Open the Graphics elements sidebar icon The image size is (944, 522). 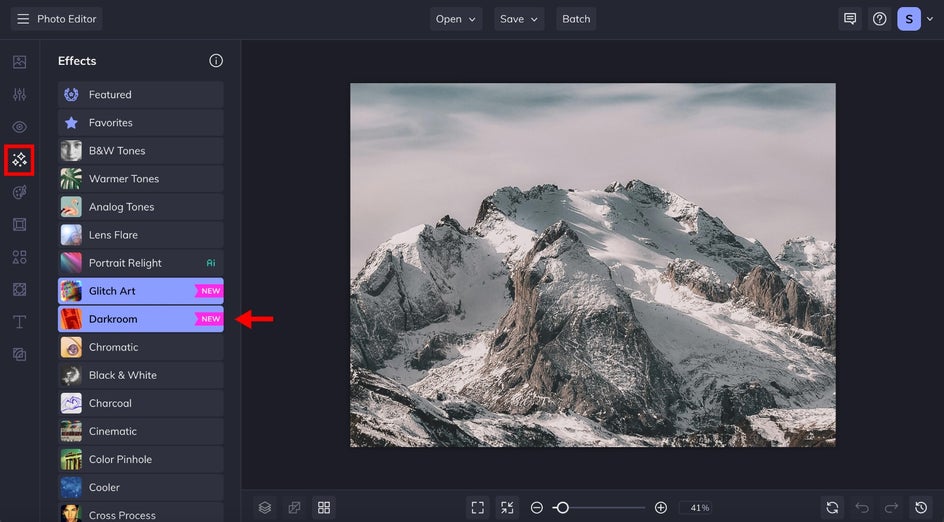click(19, 257)
